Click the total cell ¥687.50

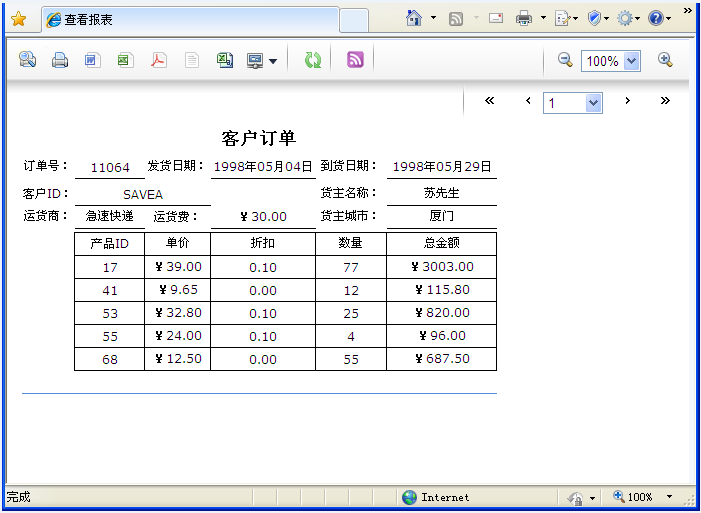[x=442, y=359]
